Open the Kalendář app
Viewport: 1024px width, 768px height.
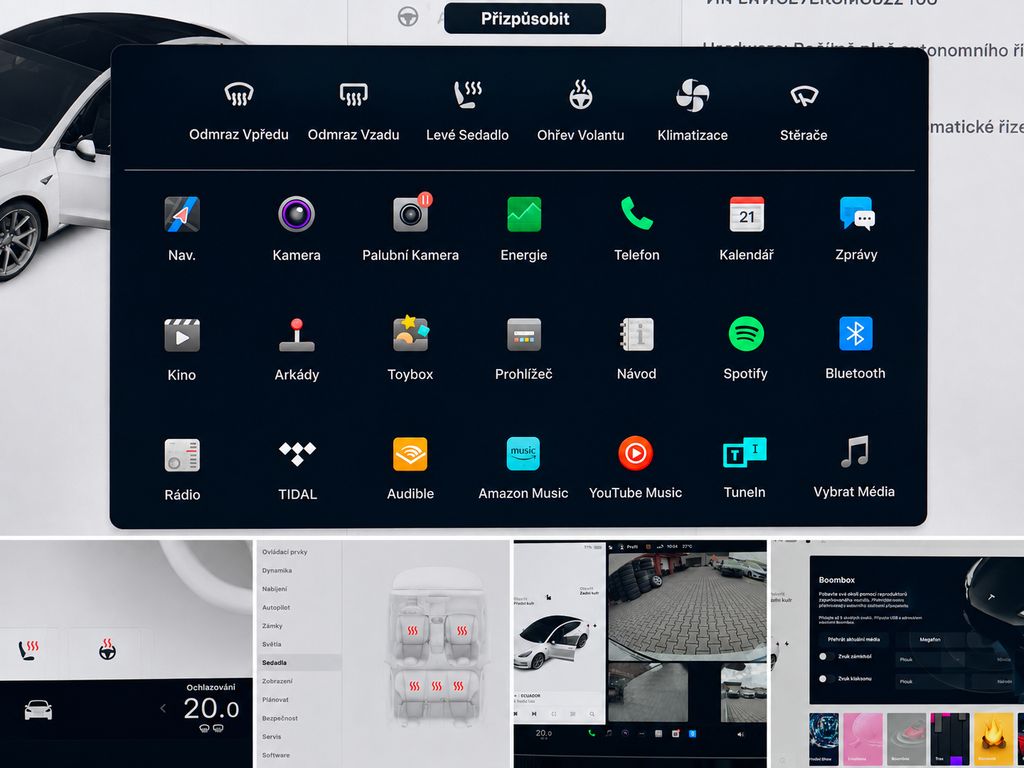(x=746, y=229)
